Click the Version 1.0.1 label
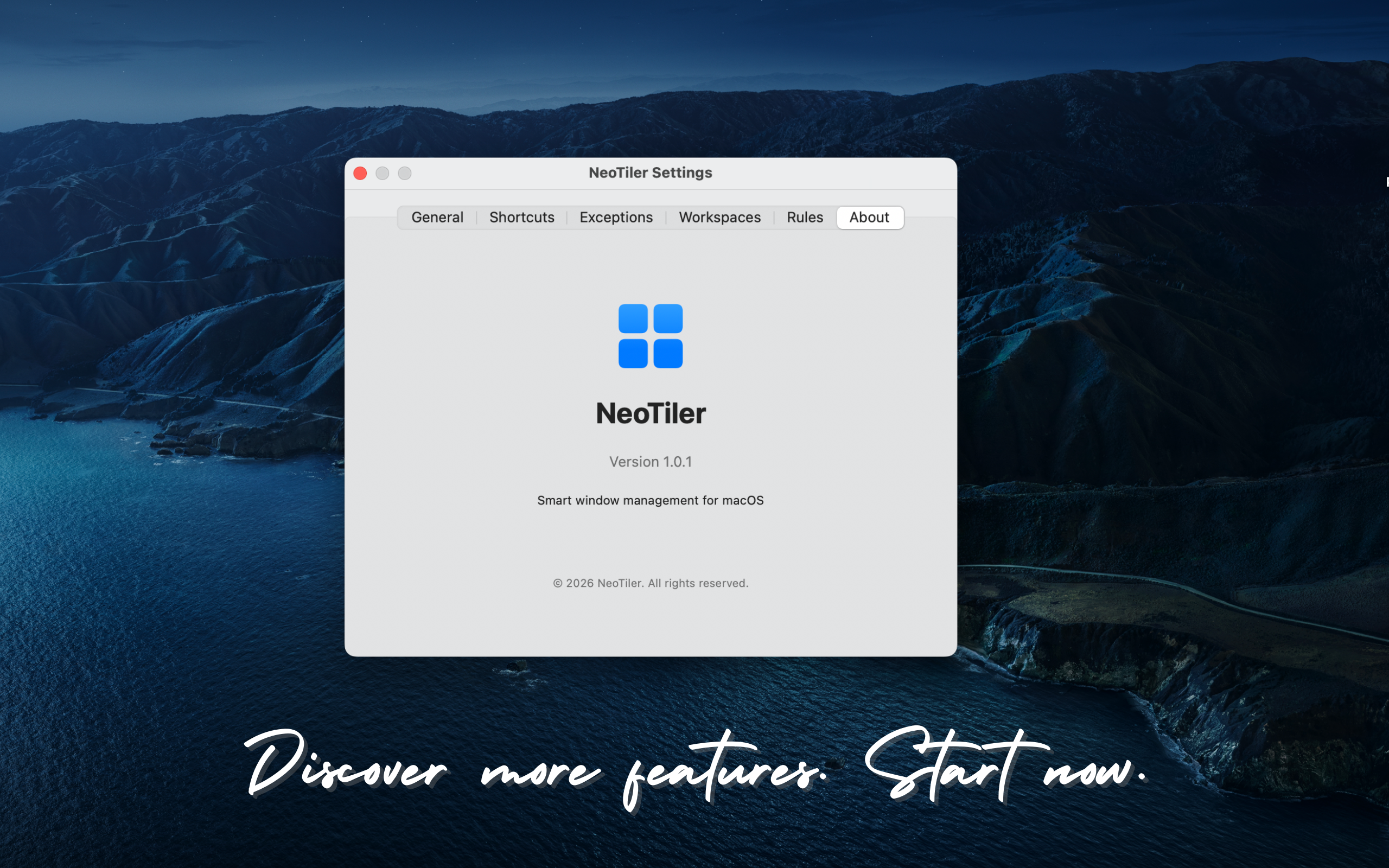The width and height of the screenshot is (1389, 868). tap(651, 461)
